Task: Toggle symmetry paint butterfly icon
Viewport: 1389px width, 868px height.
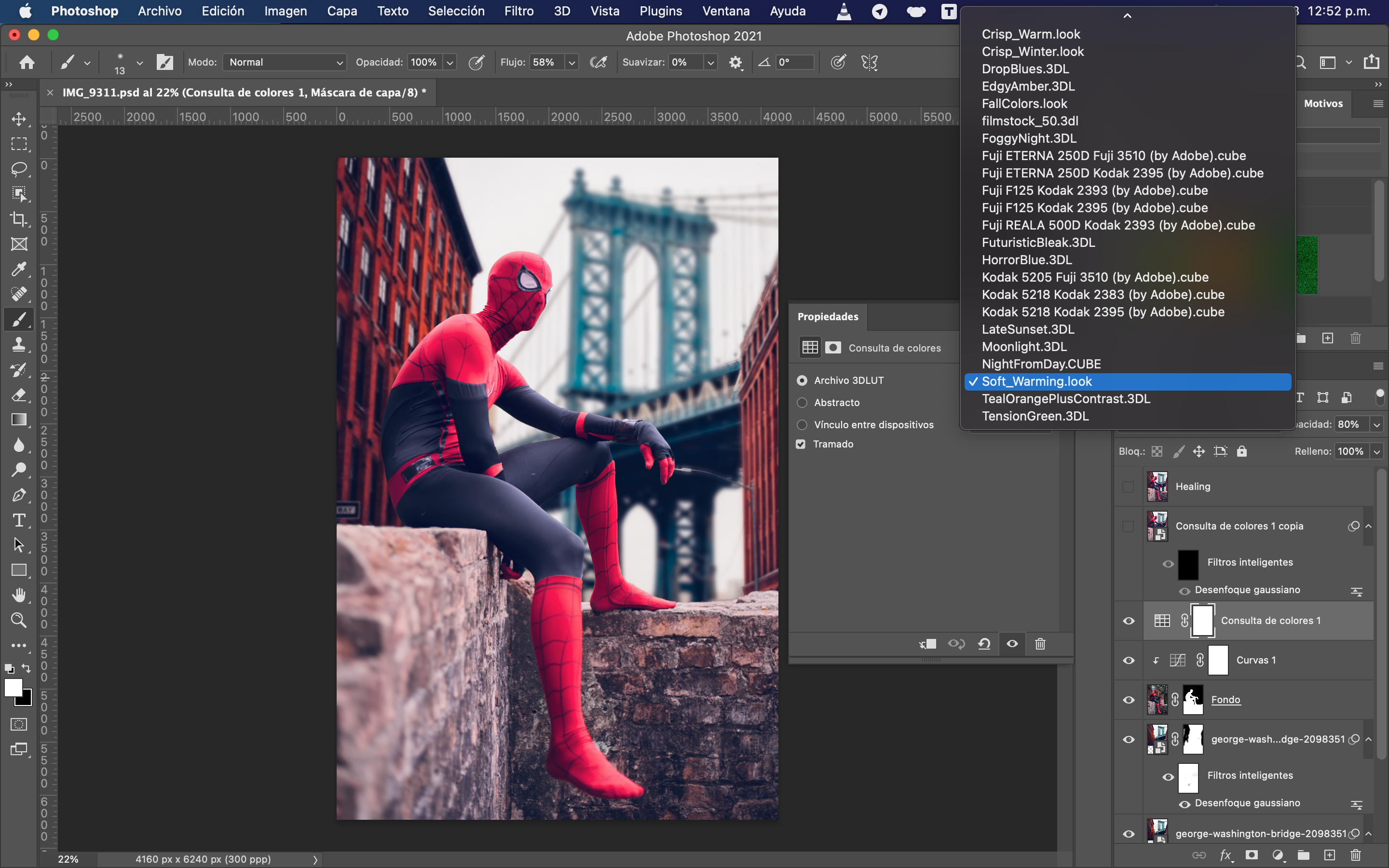Action: [x=869, y=62]
